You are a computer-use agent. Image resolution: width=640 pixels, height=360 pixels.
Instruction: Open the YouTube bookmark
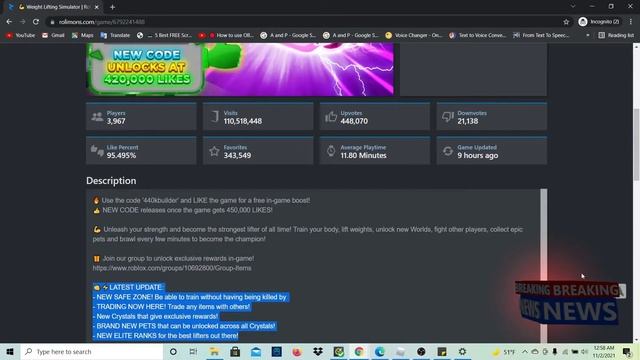point(20,36)
